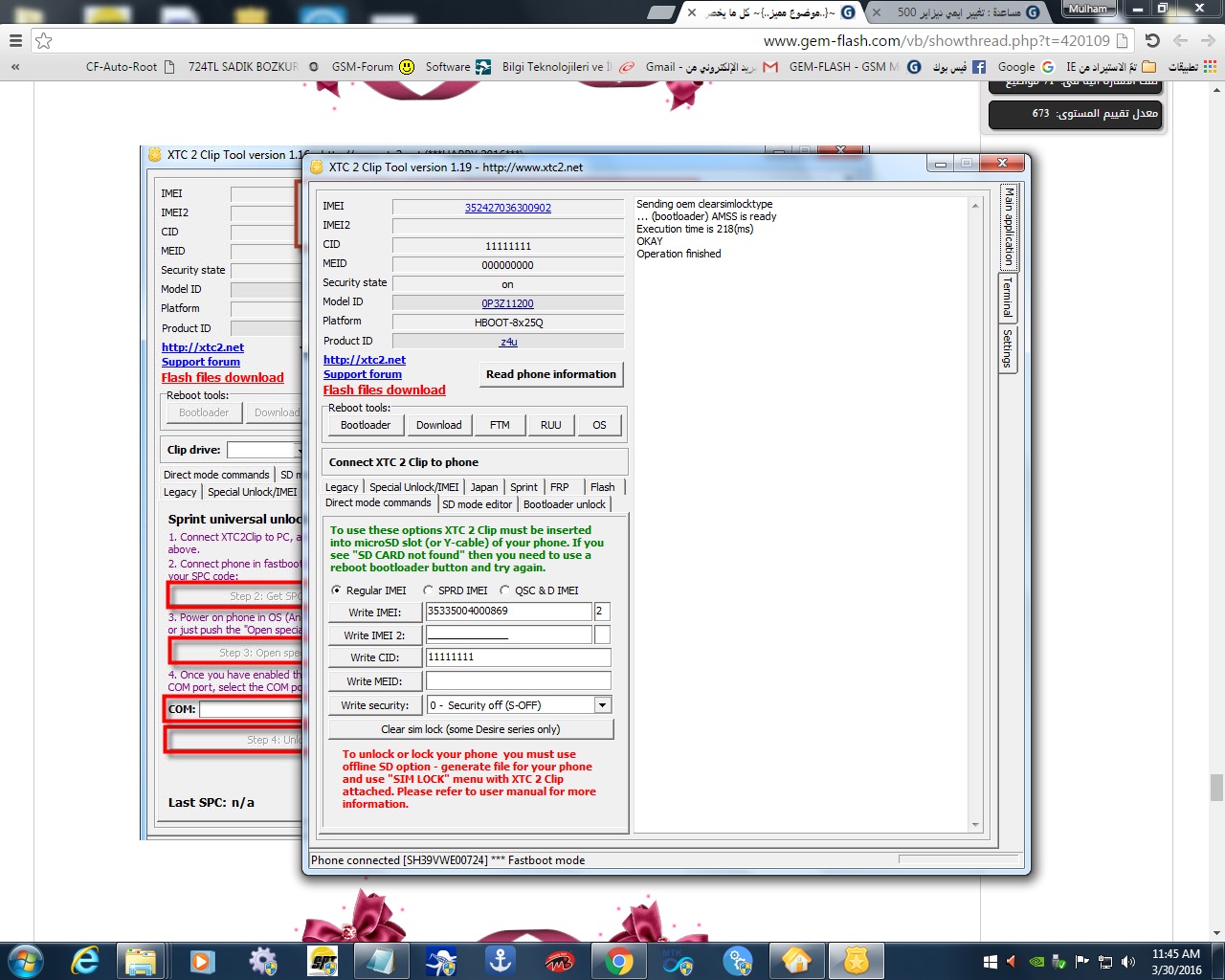Reboot phone to Bootloader
The image size is (1225, 980).
pos(366,425)
